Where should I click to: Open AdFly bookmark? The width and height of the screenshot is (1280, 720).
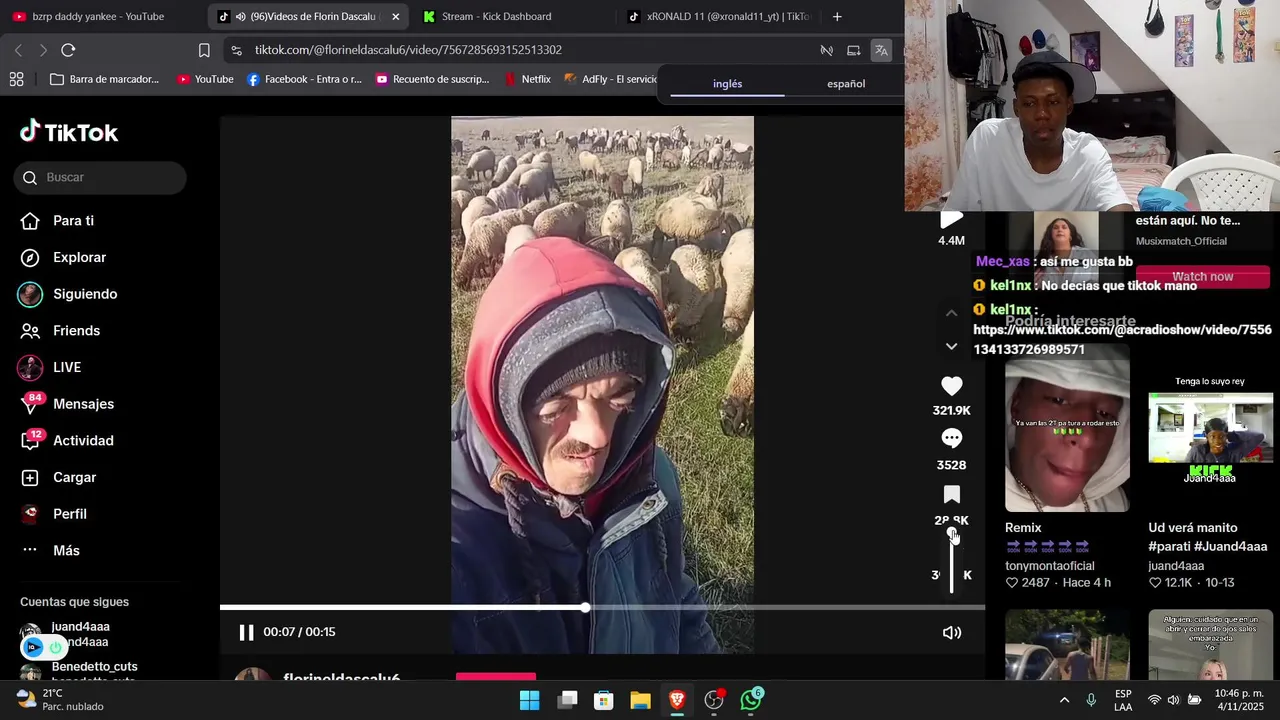(x=610, y=79)
